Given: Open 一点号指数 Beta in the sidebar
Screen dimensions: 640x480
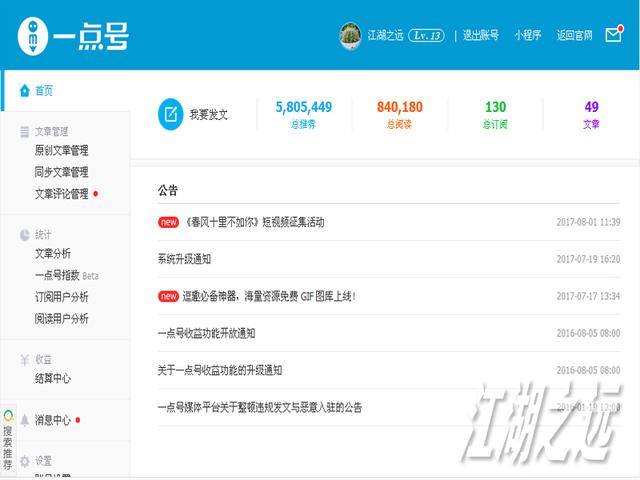Looking at the screenshot, I should [67, 275].
